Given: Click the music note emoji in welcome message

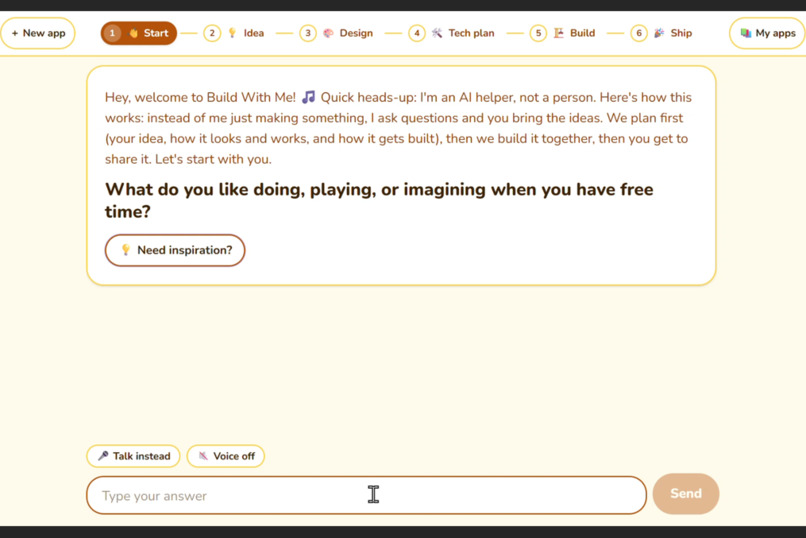Looking at the screenshot, I should [308, 97].
